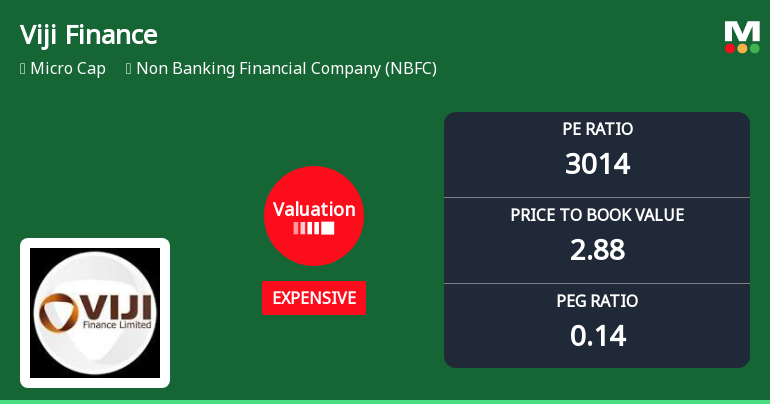Click the red dot under the M logo
The image size is (770, 404).
[x=730, y=48]
